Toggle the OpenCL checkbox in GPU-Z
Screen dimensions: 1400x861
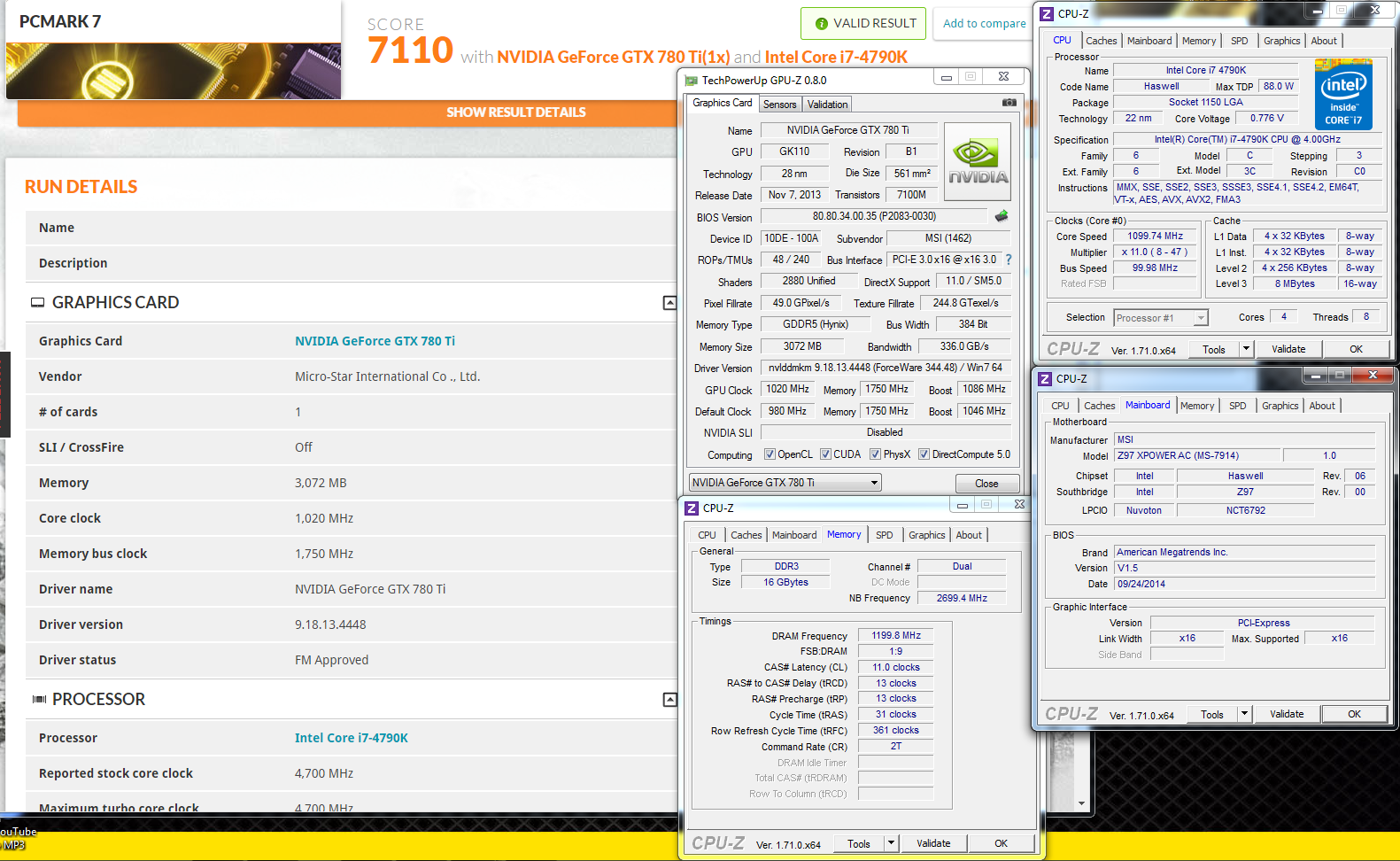tap(770, 454)
